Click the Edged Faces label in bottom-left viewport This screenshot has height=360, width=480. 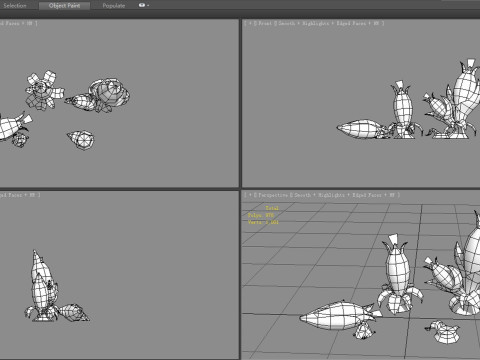[x=11, y=195]
